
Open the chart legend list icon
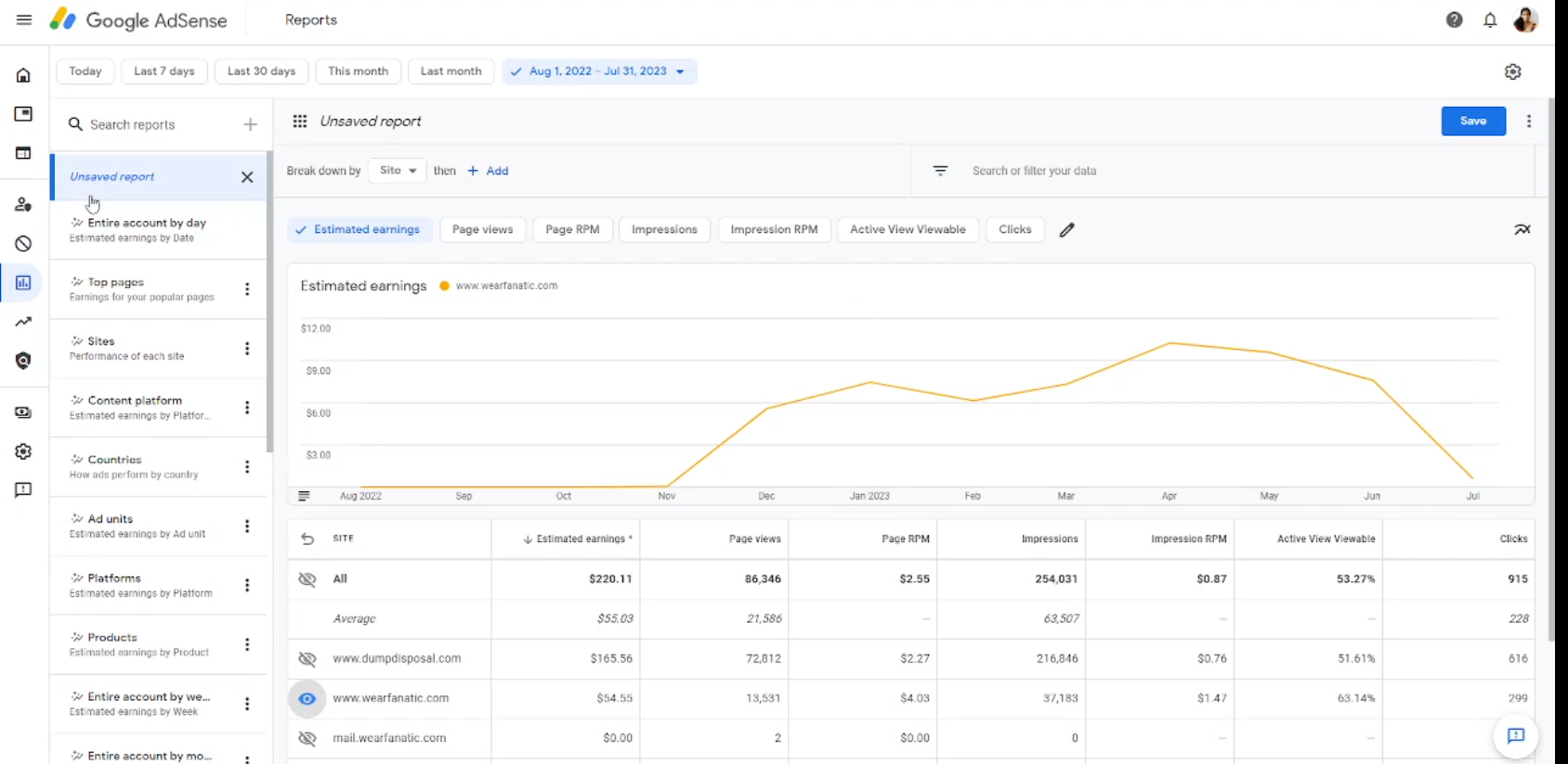pos(304,496)
